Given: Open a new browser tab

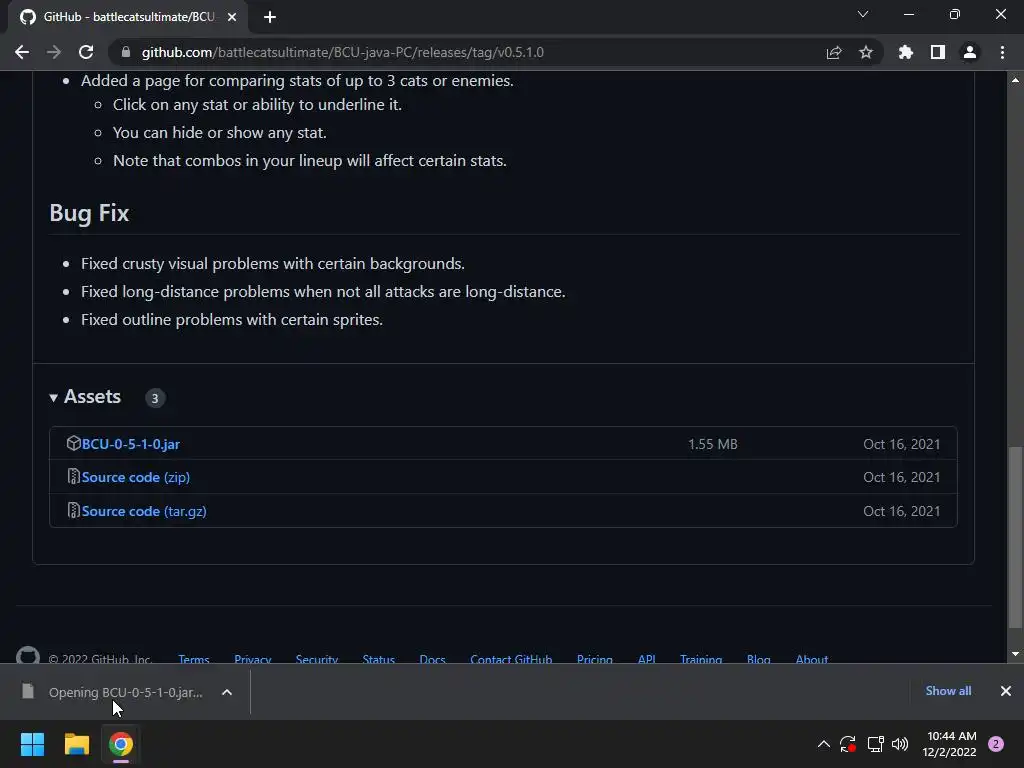Looking at the screenshot, I should click(x=270, y=17).
